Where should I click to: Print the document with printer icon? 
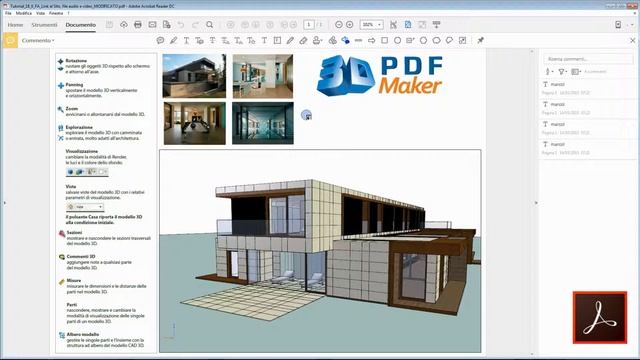tap(138, 25)
